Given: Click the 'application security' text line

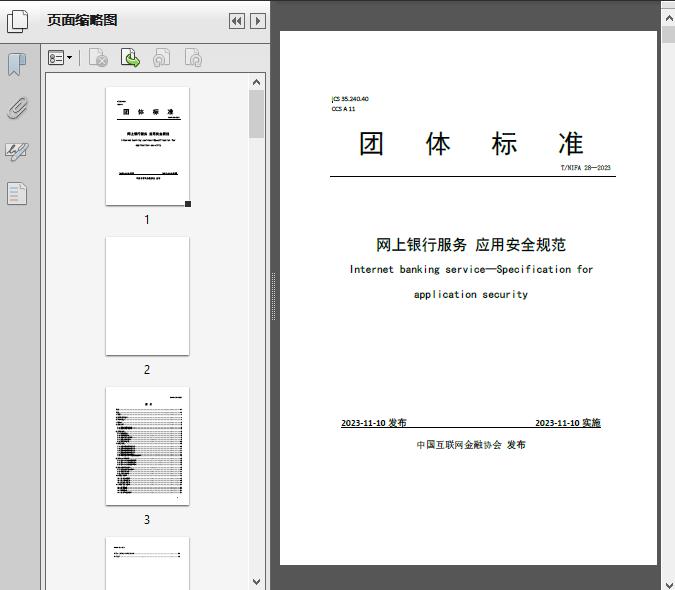Looking at the screenshot, I should [x=471, y=294].
